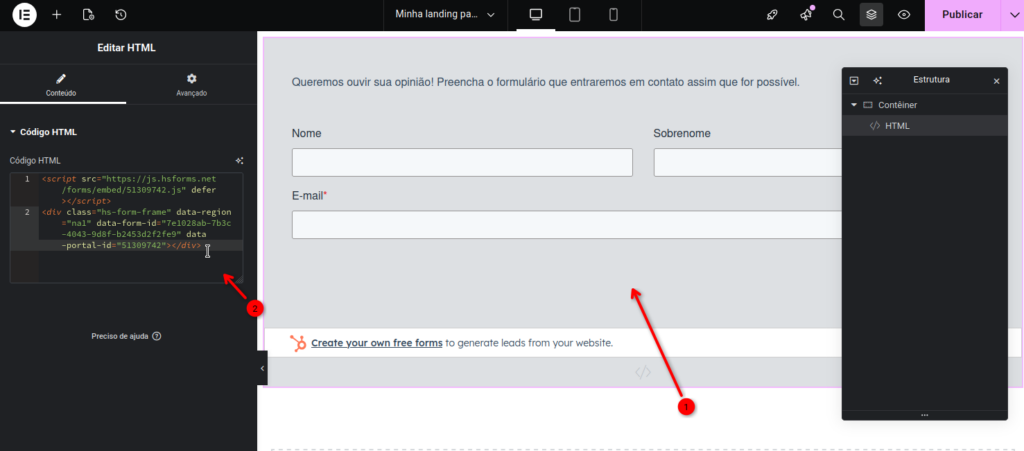This screenshot has height=451, width=1024.
Task: Switch to tablet device view
Action: (575, 15)
